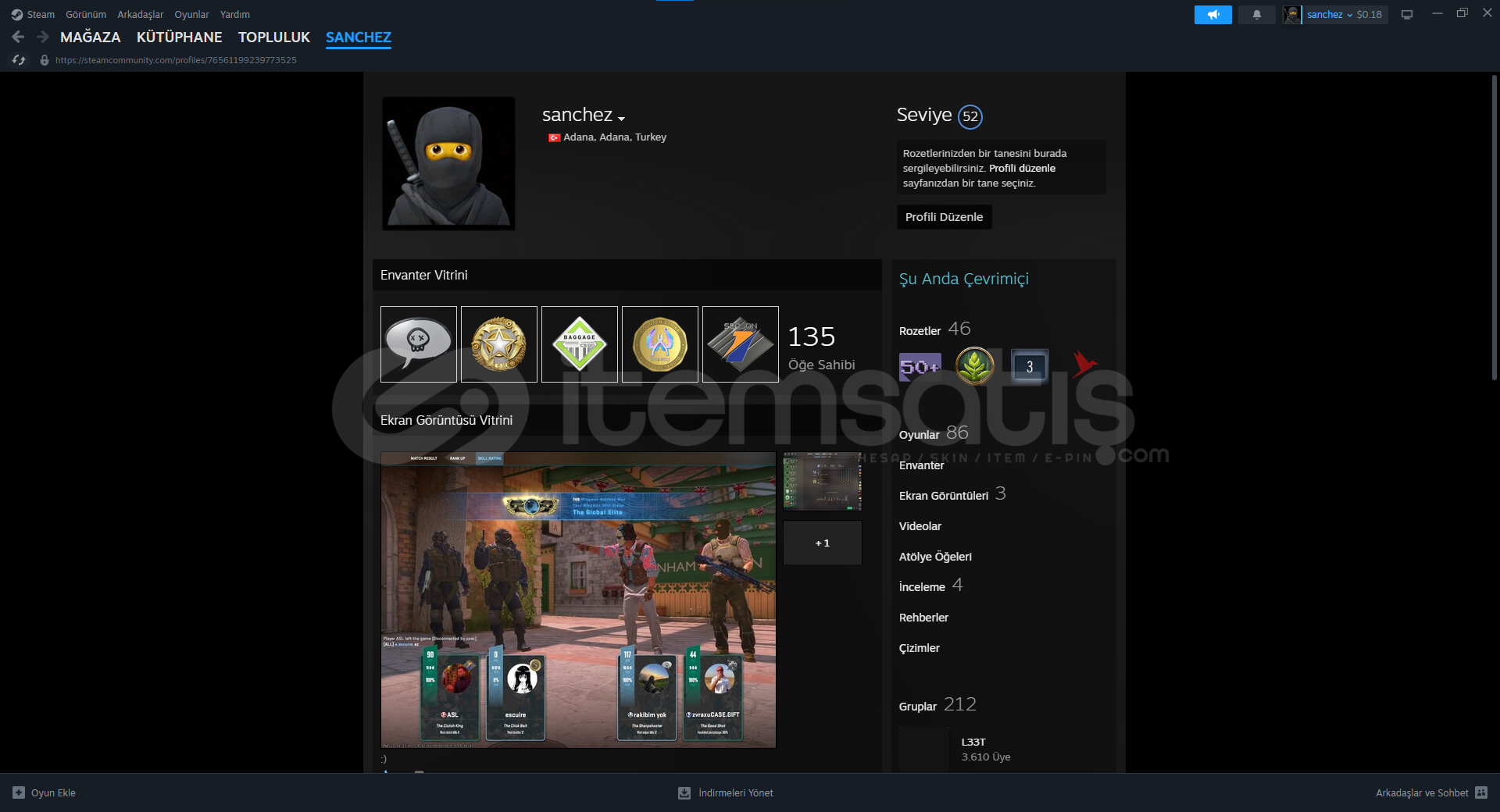Viewport: 1500px width, 812px height.
Task: Open the Oyunlar menu
Action: (x=191, y=14)
